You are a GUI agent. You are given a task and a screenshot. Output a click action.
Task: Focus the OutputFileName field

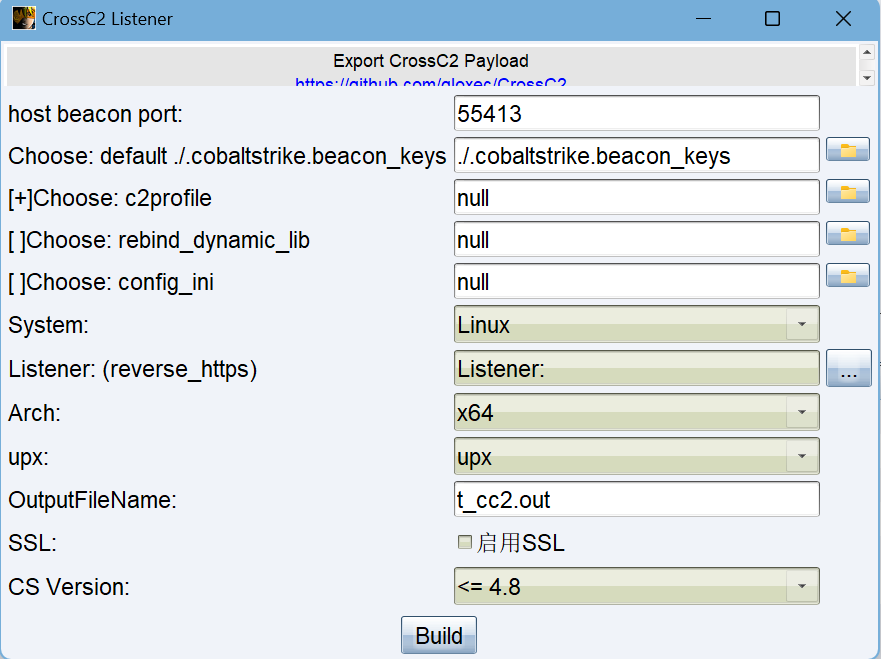pos(637,499)
